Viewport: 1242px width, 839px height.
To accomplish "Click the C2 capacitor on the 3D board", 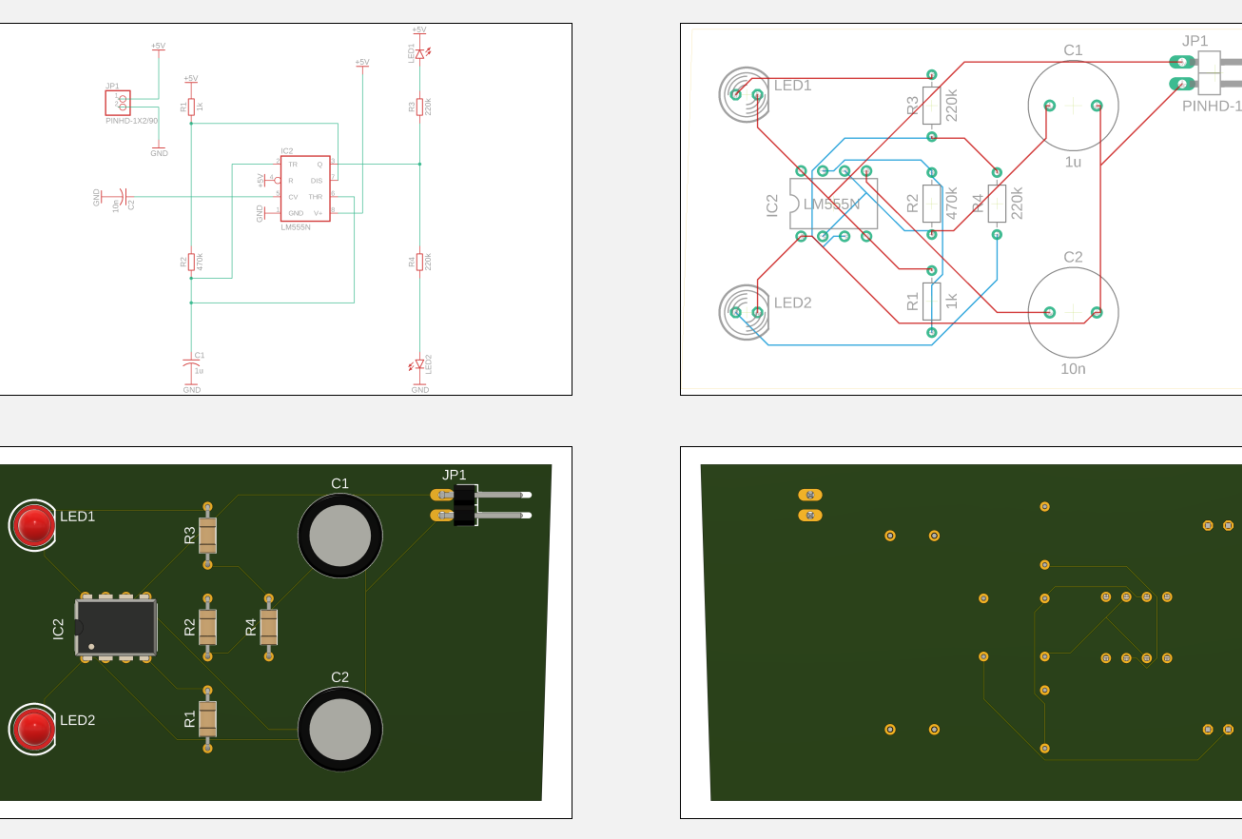I will [x=340, y=729].
